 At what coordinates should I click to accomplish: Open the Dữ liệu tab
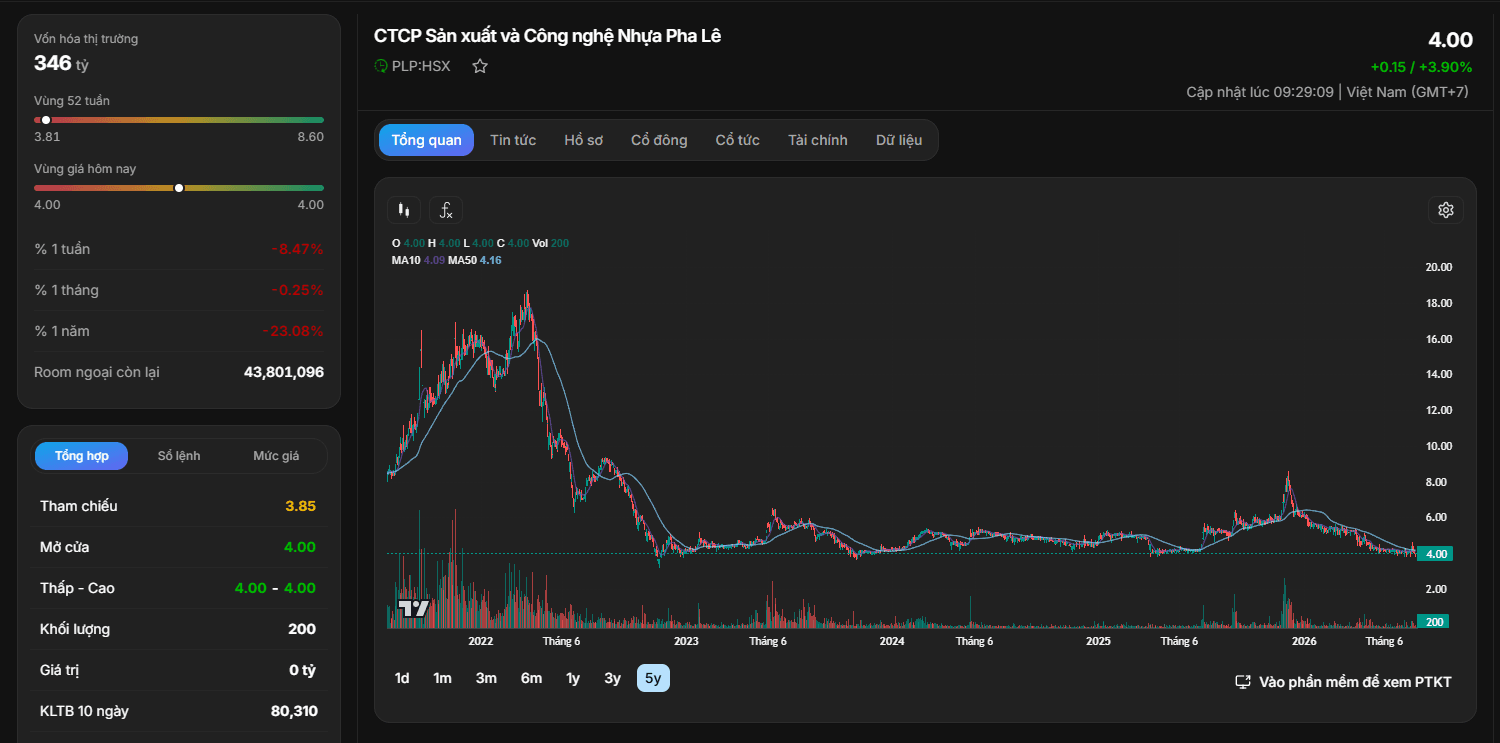coord(899,140)
